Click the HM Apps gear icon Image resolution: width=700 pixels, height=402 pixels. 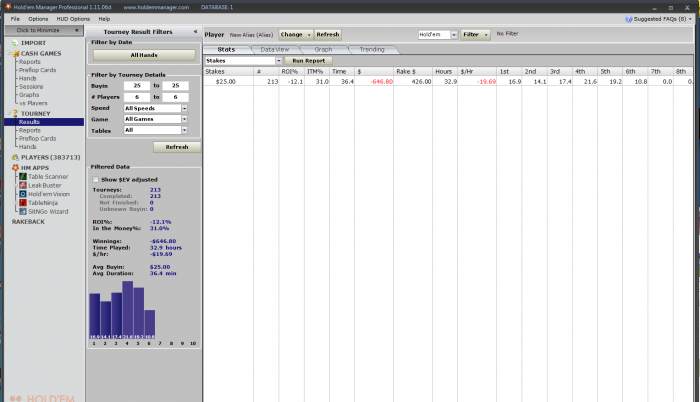click(15, 168)
